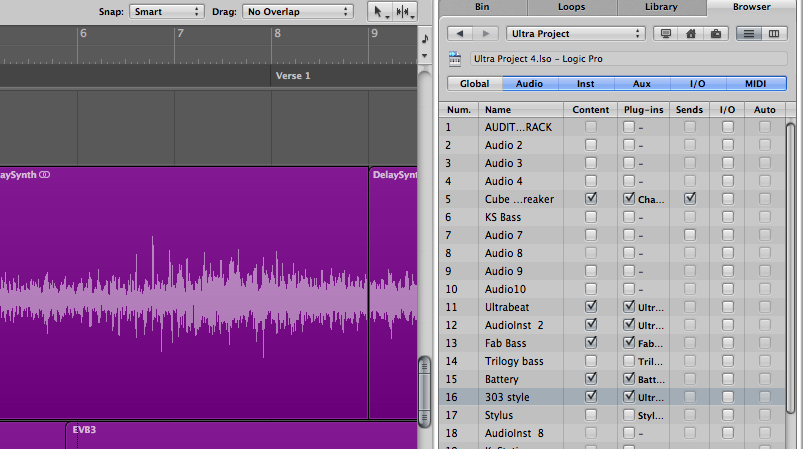This screenshot has height=449, width=803.
Task: Select the AudioInst 8 row name
Action: coord(514,433)
